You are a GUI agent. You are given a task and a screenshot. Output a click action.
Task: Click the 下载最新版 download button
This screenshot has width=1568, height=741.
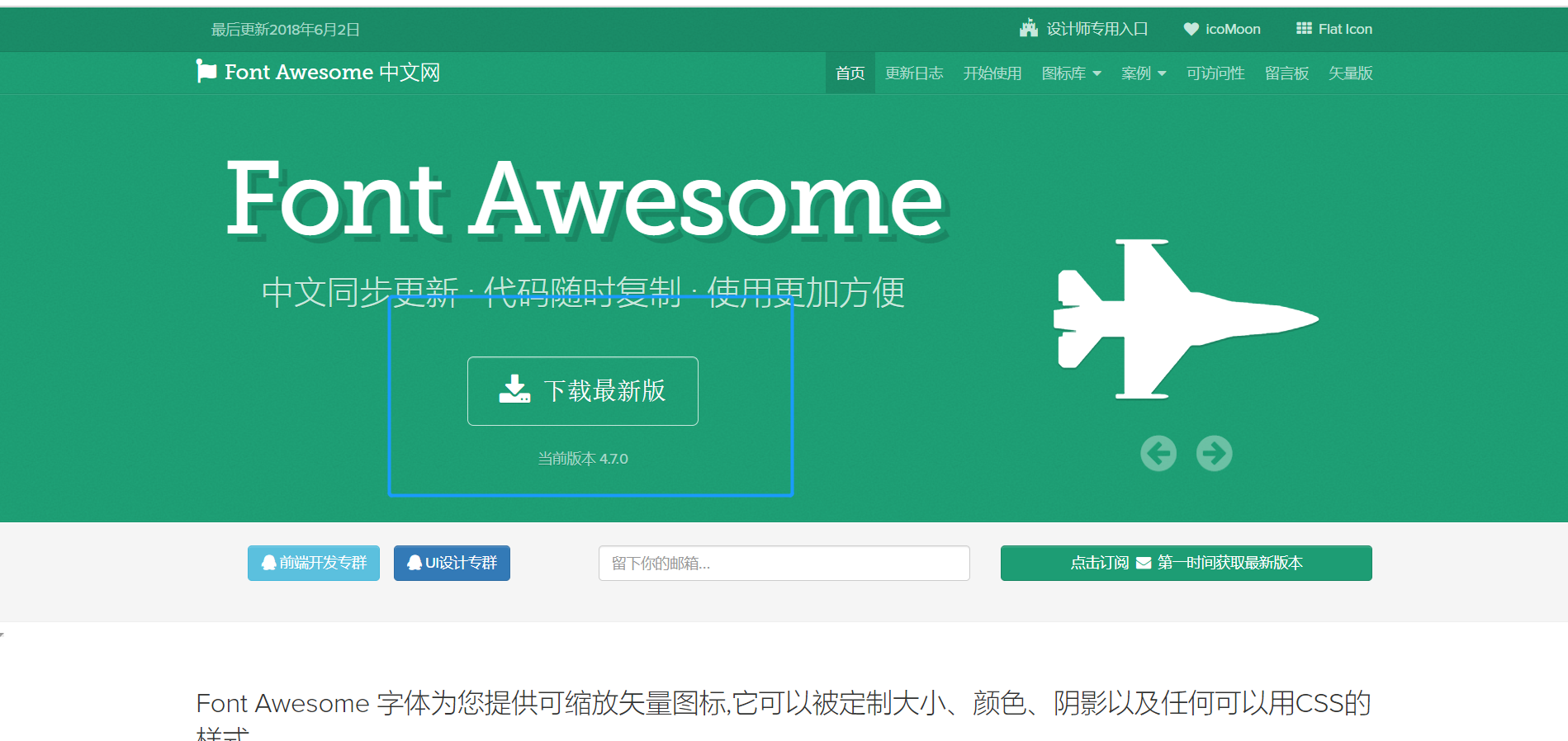point(583,391)
